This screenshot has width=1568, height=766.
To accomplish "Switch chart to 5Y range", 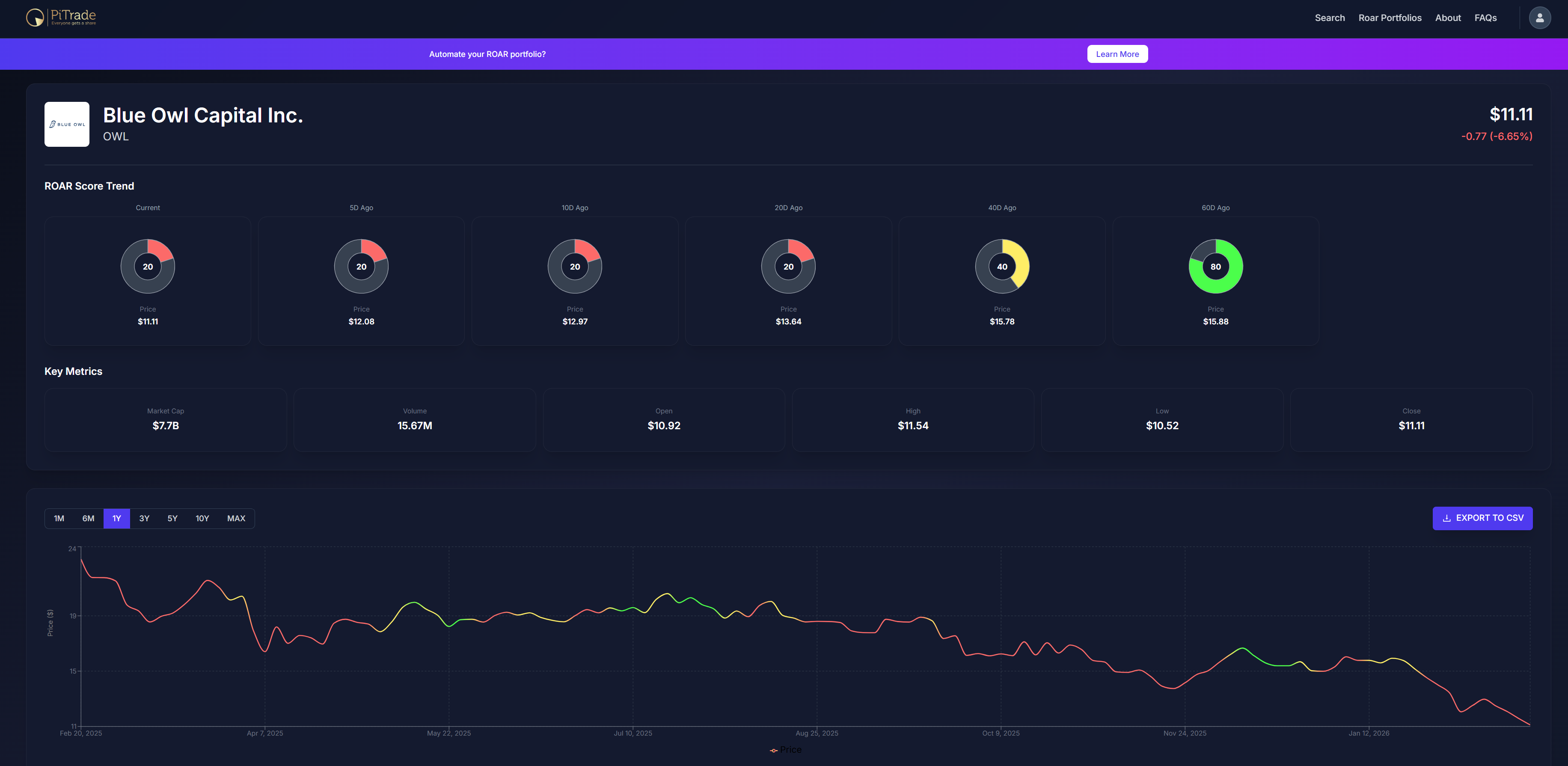I will click(x=172, y=518).
